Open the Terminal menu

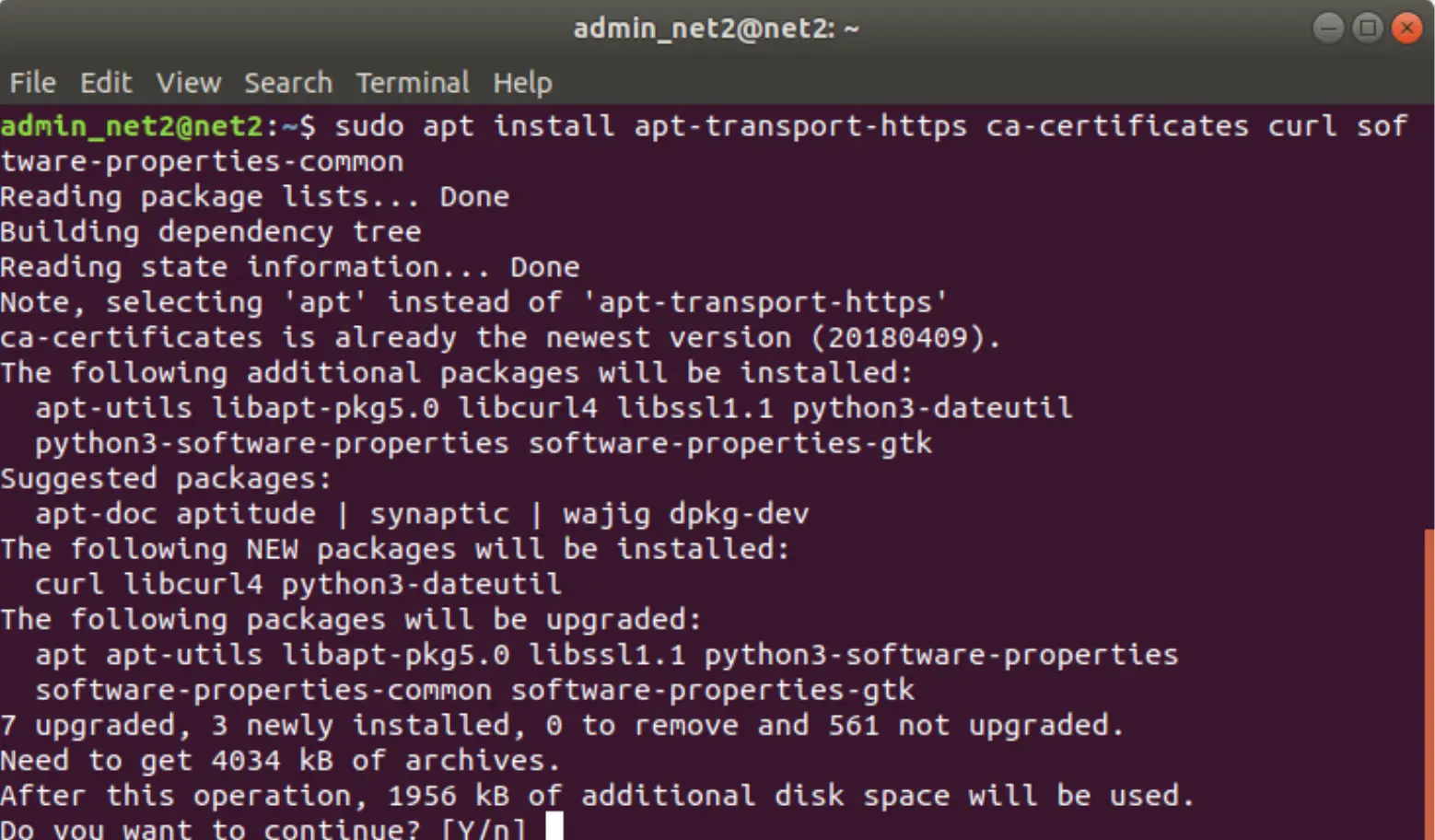tap(413, 83)
